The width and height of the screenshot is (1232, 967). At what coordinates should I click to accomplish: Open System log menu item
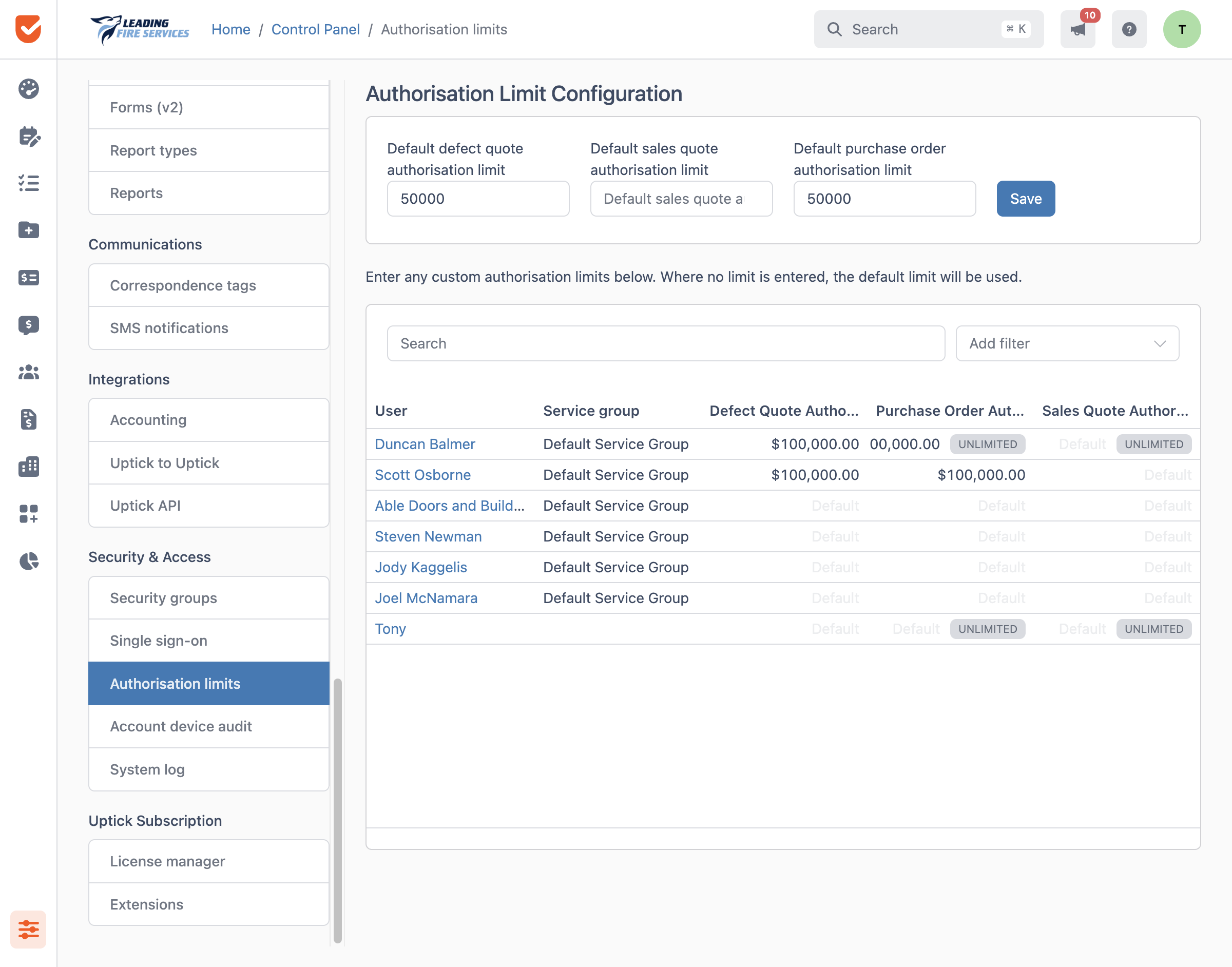pos(209,769)
